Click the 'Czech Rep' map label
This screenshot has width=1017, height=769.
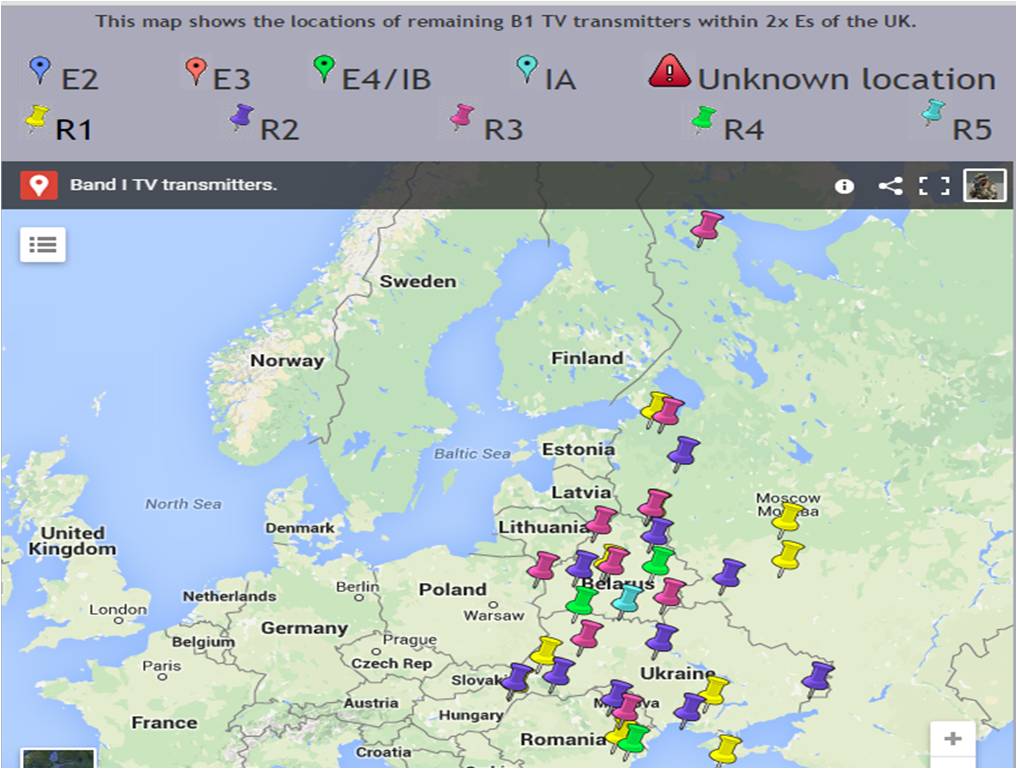click(x=391, y=663)
